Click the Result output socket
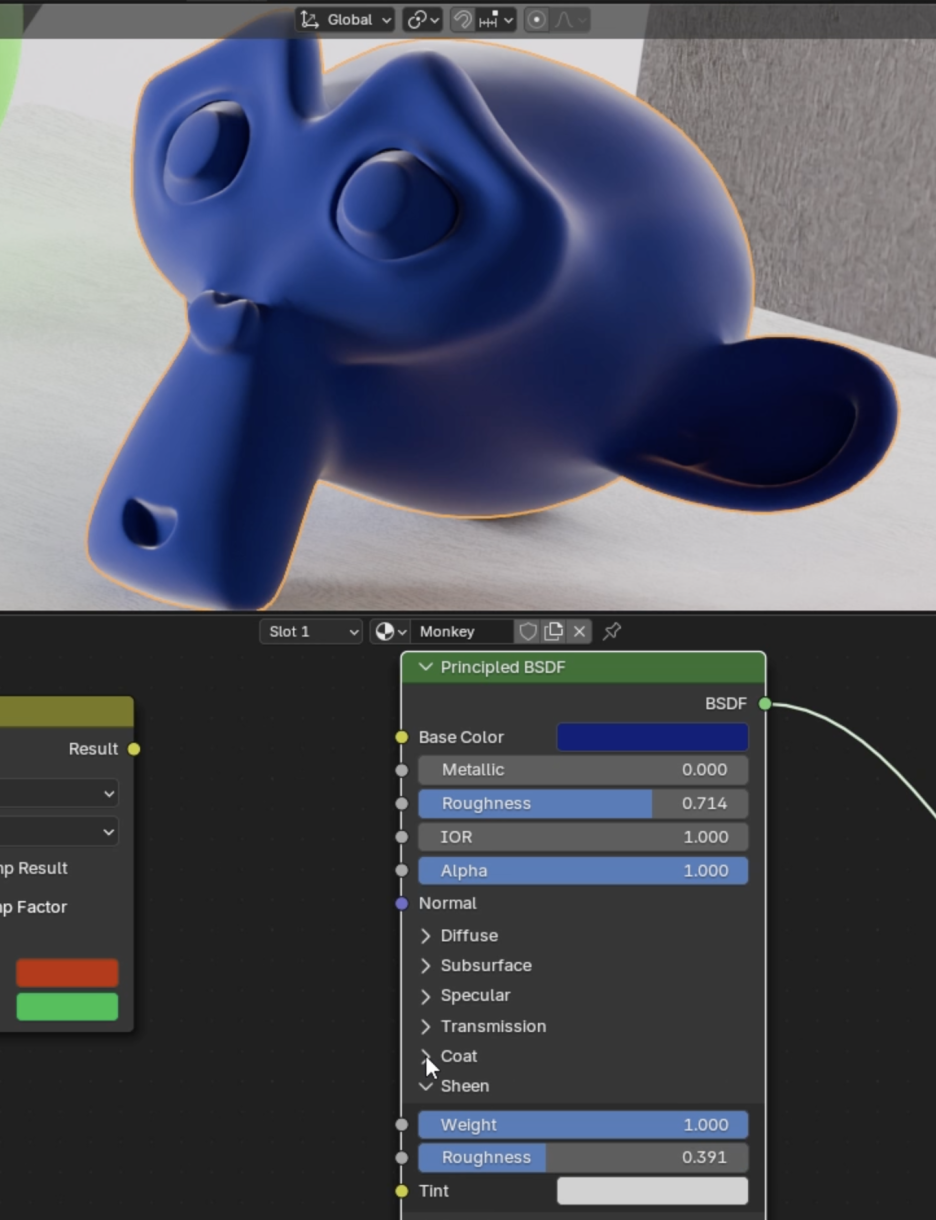Viewport: 936px width, 1220px height. pos(134,749)
